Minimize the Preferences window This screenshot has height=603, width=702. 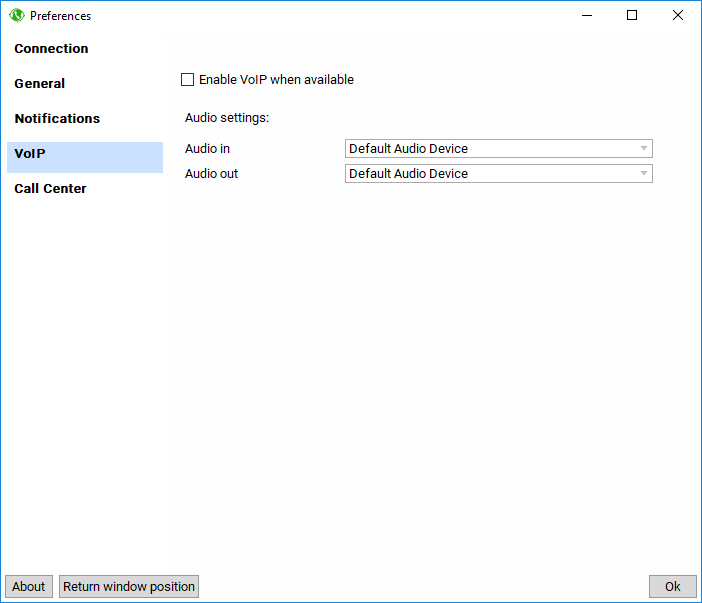pyautogui.click(x=585, y=16)
